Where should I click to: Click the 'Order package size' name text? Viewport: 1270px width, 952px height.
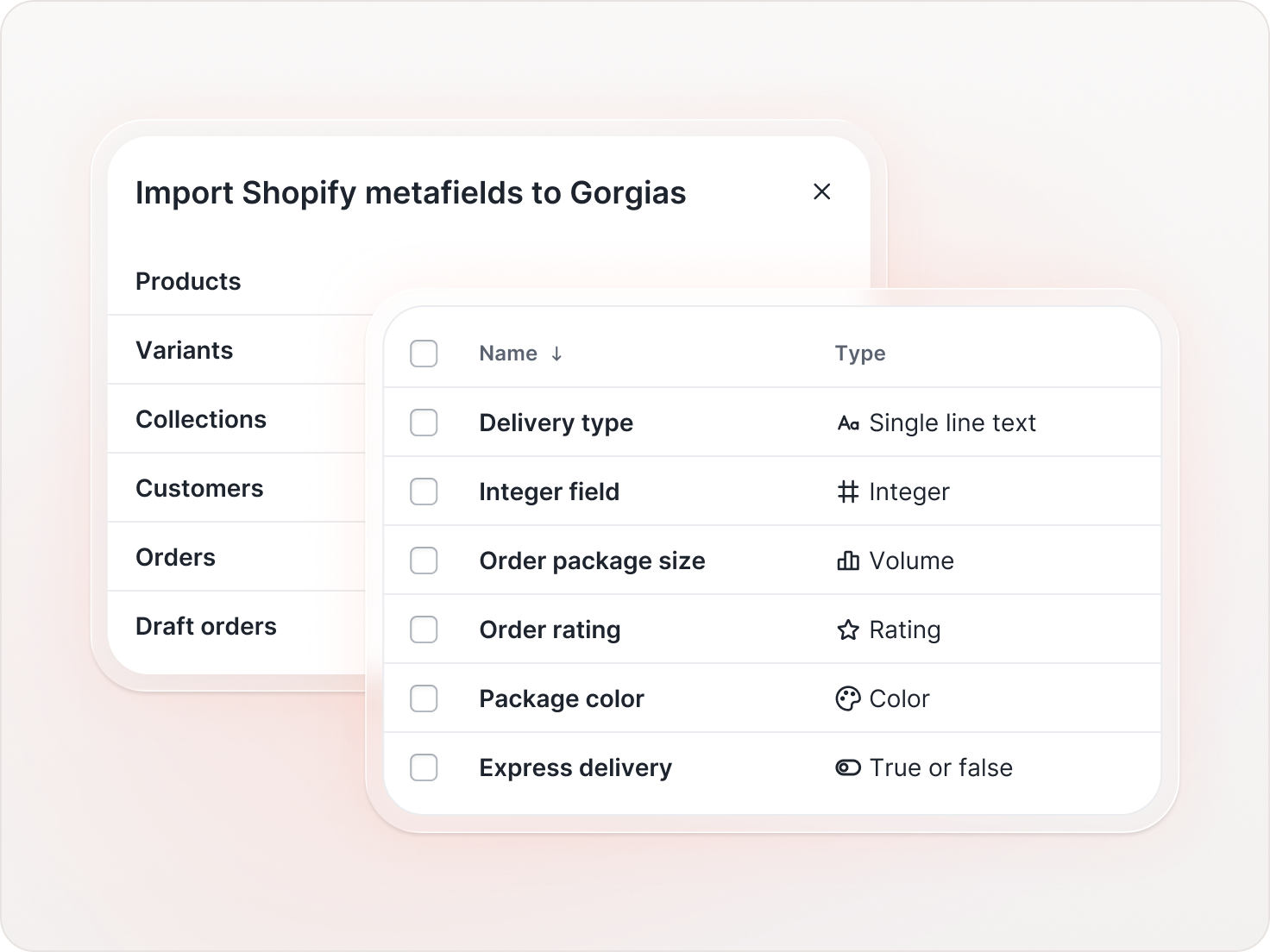(592, 561)
